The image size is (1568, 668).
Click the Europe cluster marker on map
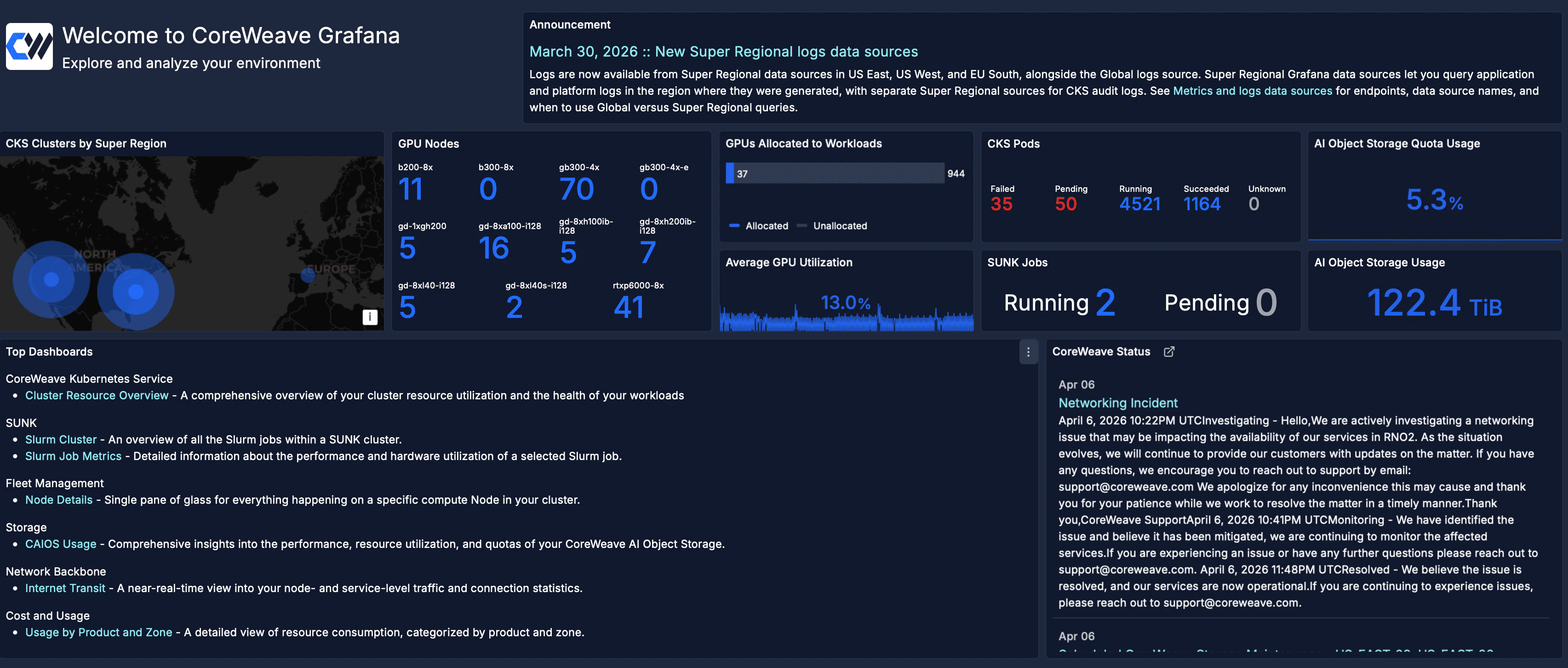coord(308,276)
